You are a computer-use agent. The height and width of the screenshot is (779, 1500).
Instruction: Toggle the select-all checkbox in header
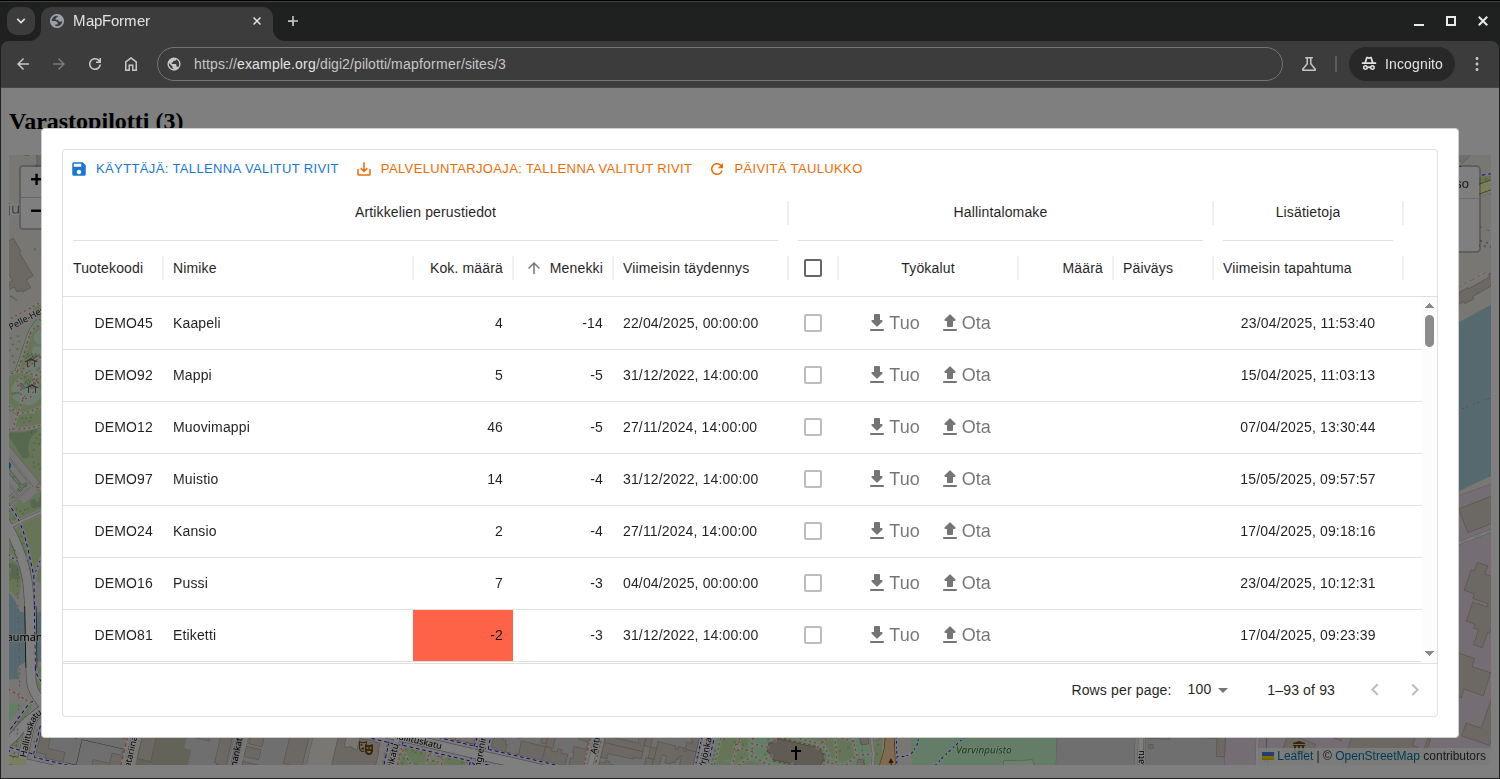tap(813, 268)
